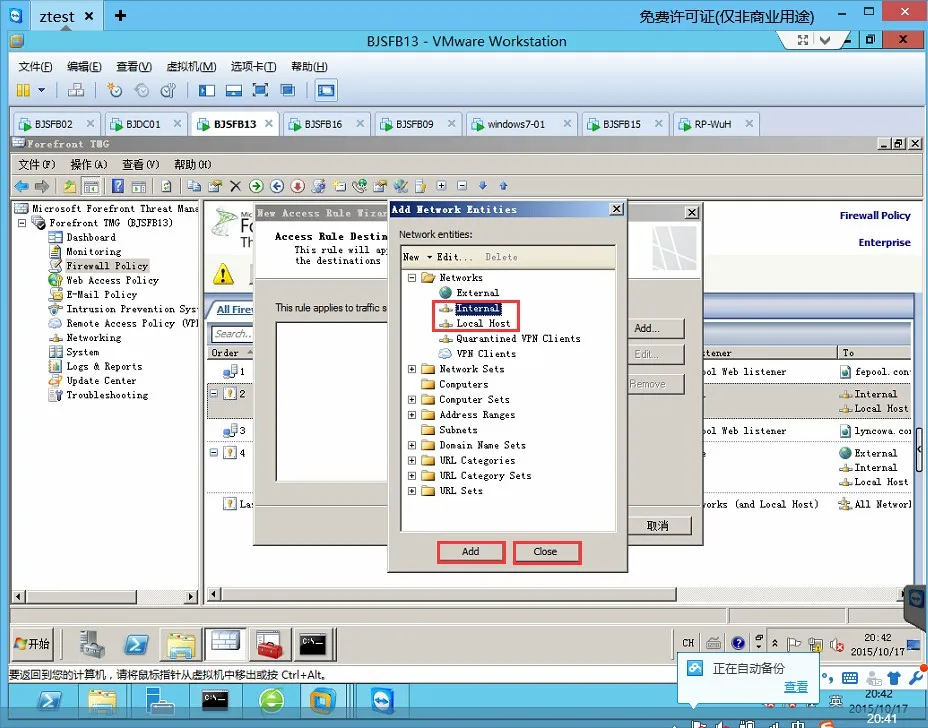The width and height of the screenshot is (928, 728).
Task: Open VMware Workstation icon in host taskbar
Action: 321,701
